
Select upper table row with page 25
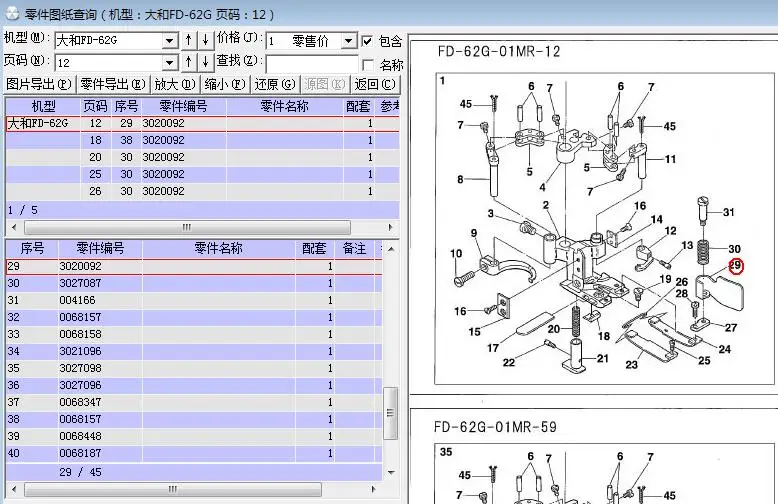tap(202, 175)
